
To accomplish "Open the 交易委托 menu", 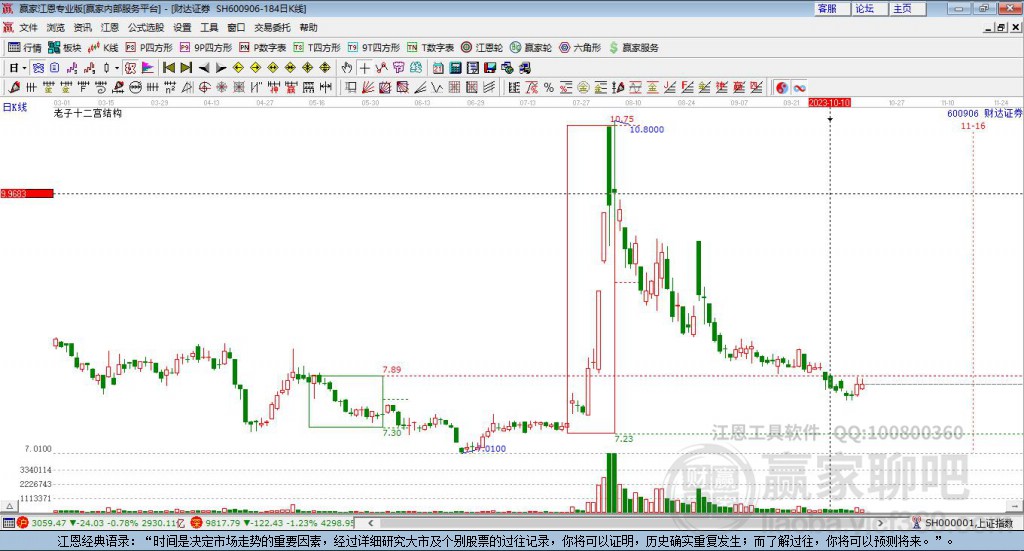I will pos(271,27).
